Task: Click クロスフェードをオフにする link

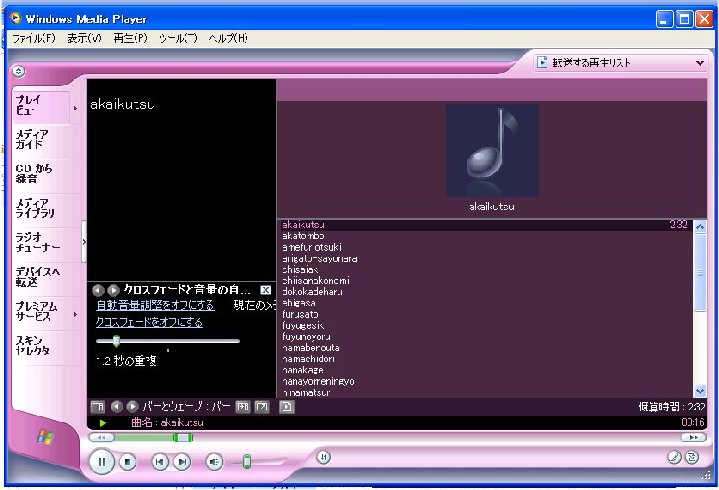Action: [149, 322]
